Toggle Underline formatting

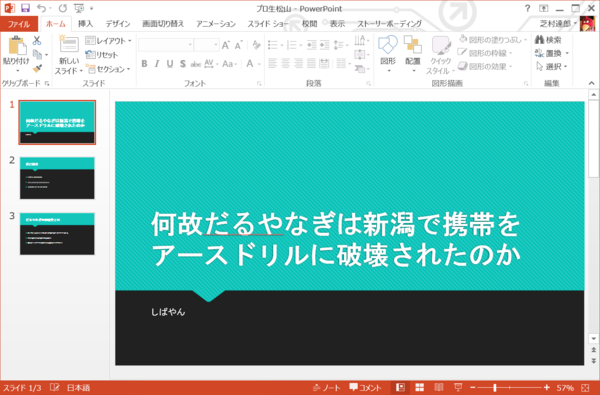tap(170, 64)
